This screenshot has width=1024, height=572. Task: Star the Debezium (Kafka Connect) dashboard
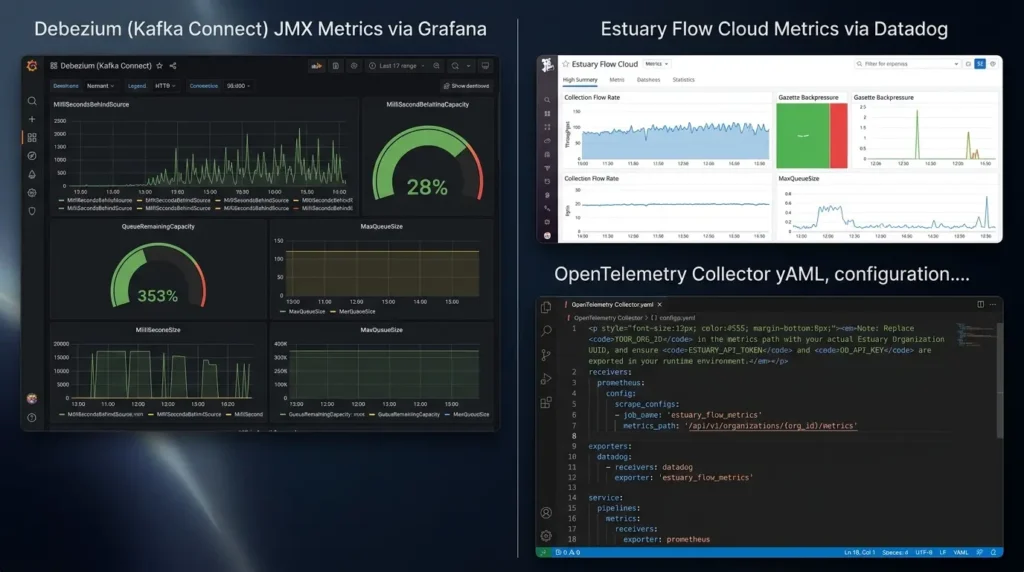[159, 66]
